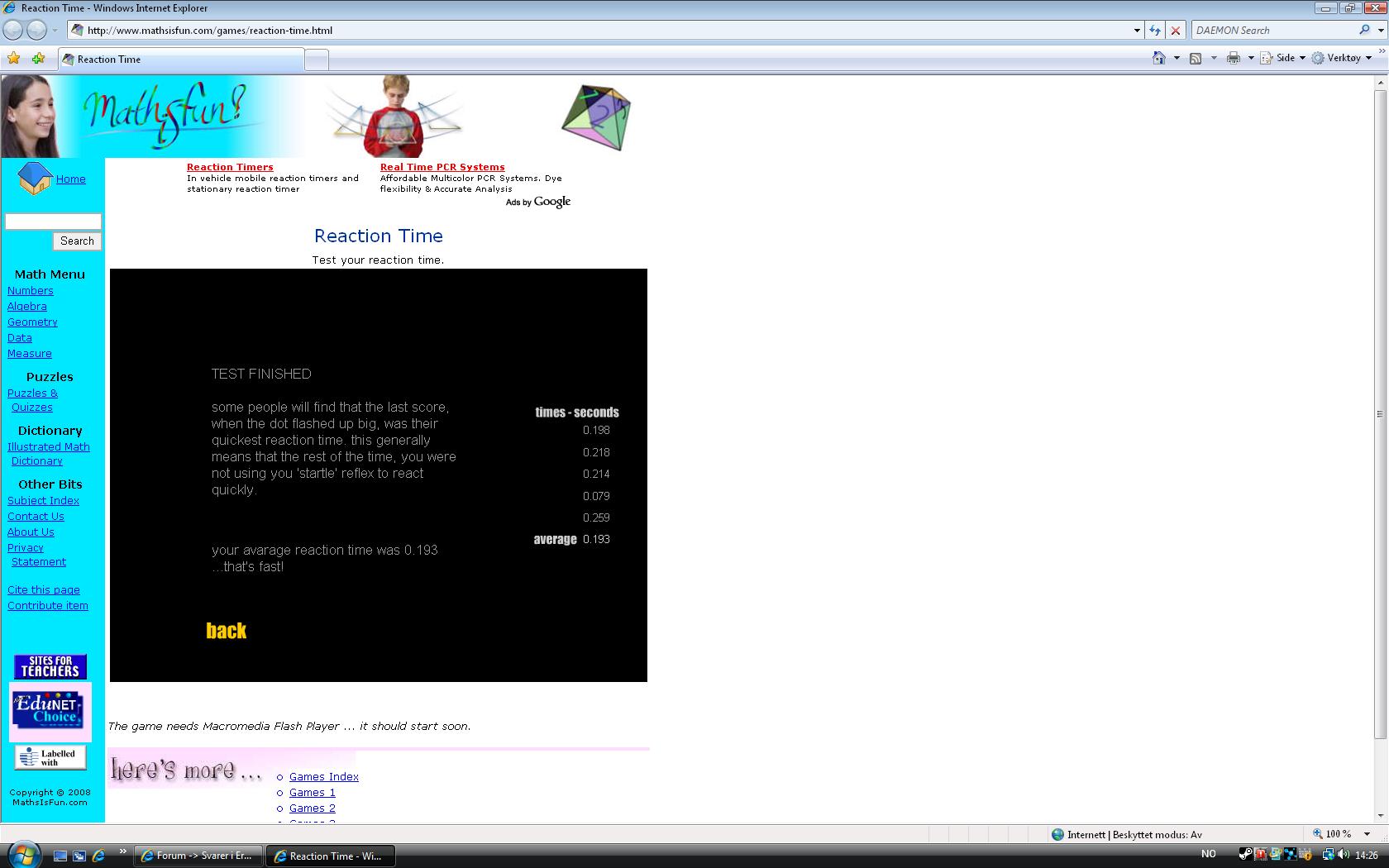Click the RSS feeds toolbar icon
Image resolution: width=1389 pixels, height=868 pixels.
click(1196, 58)
